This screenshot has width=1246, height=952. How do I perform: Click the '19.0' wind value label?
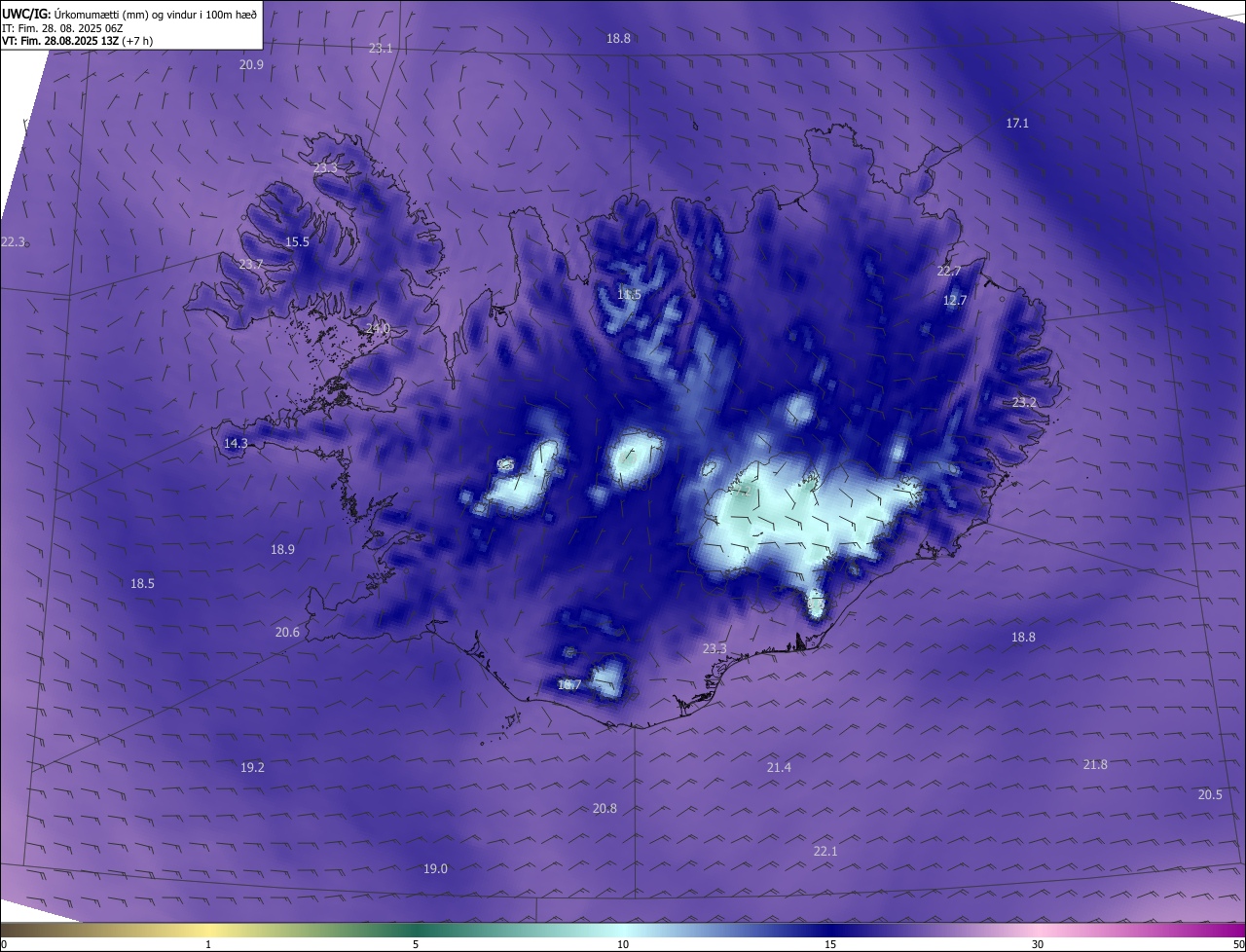coord(435,868)
